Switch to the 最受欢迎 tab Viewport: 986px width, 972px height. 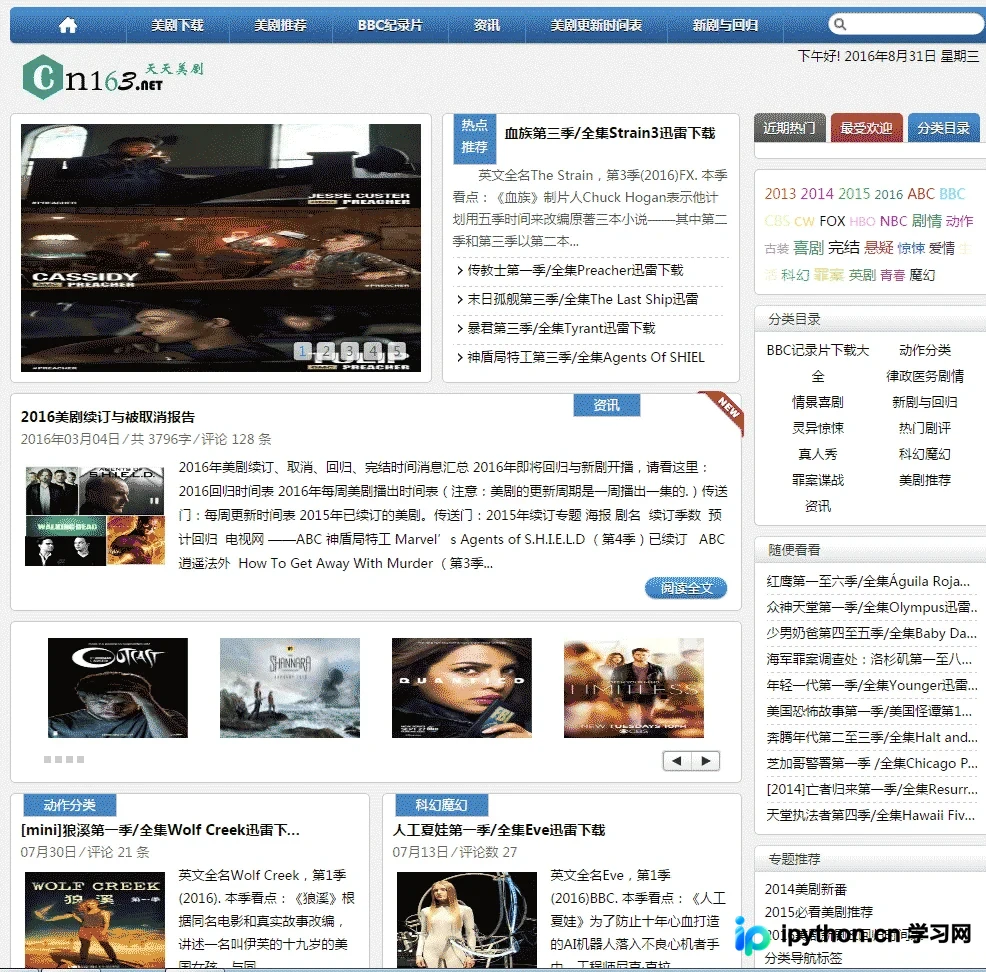pos(867,128)
